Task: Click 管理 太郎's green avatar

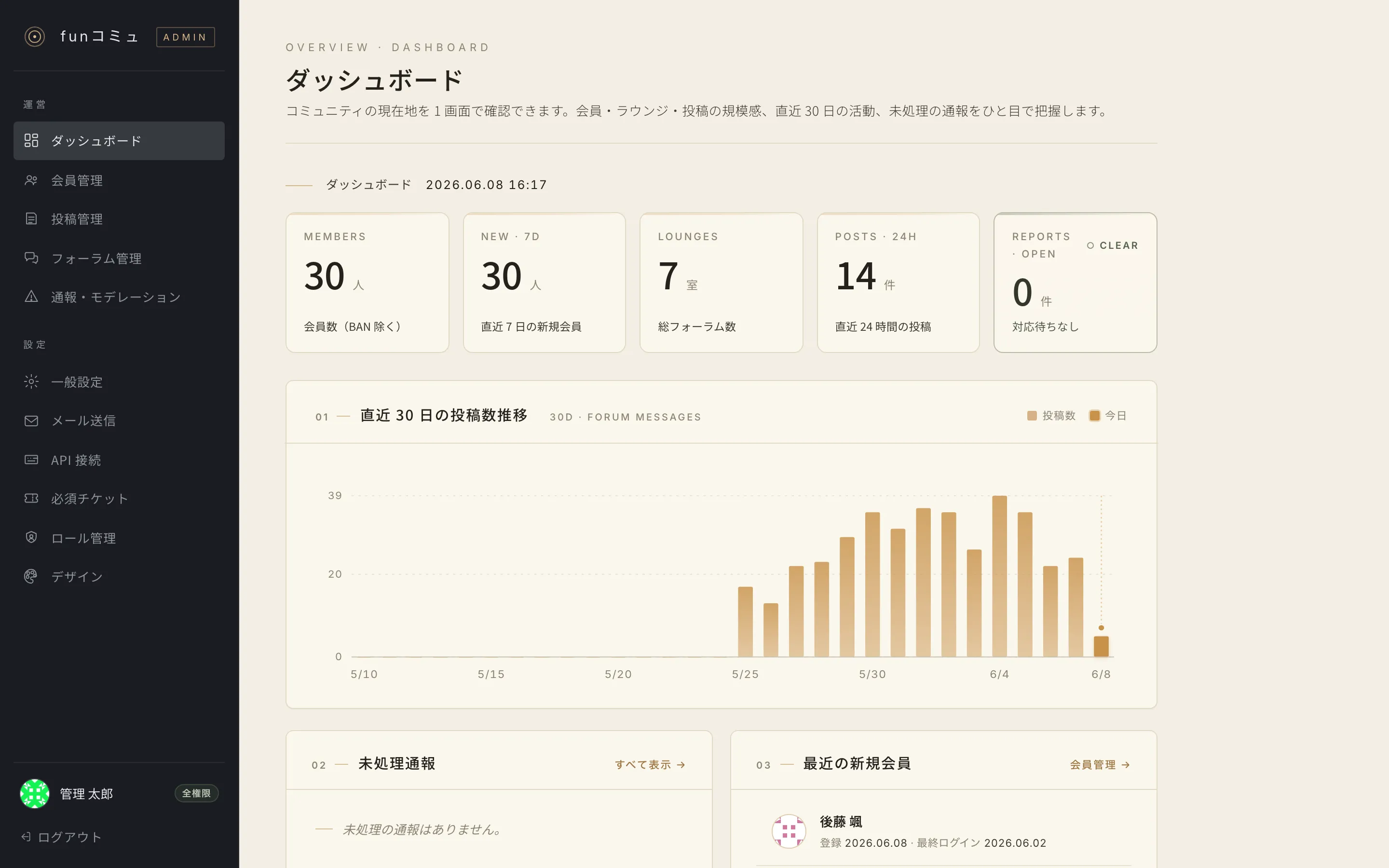Action: point(34,793)
